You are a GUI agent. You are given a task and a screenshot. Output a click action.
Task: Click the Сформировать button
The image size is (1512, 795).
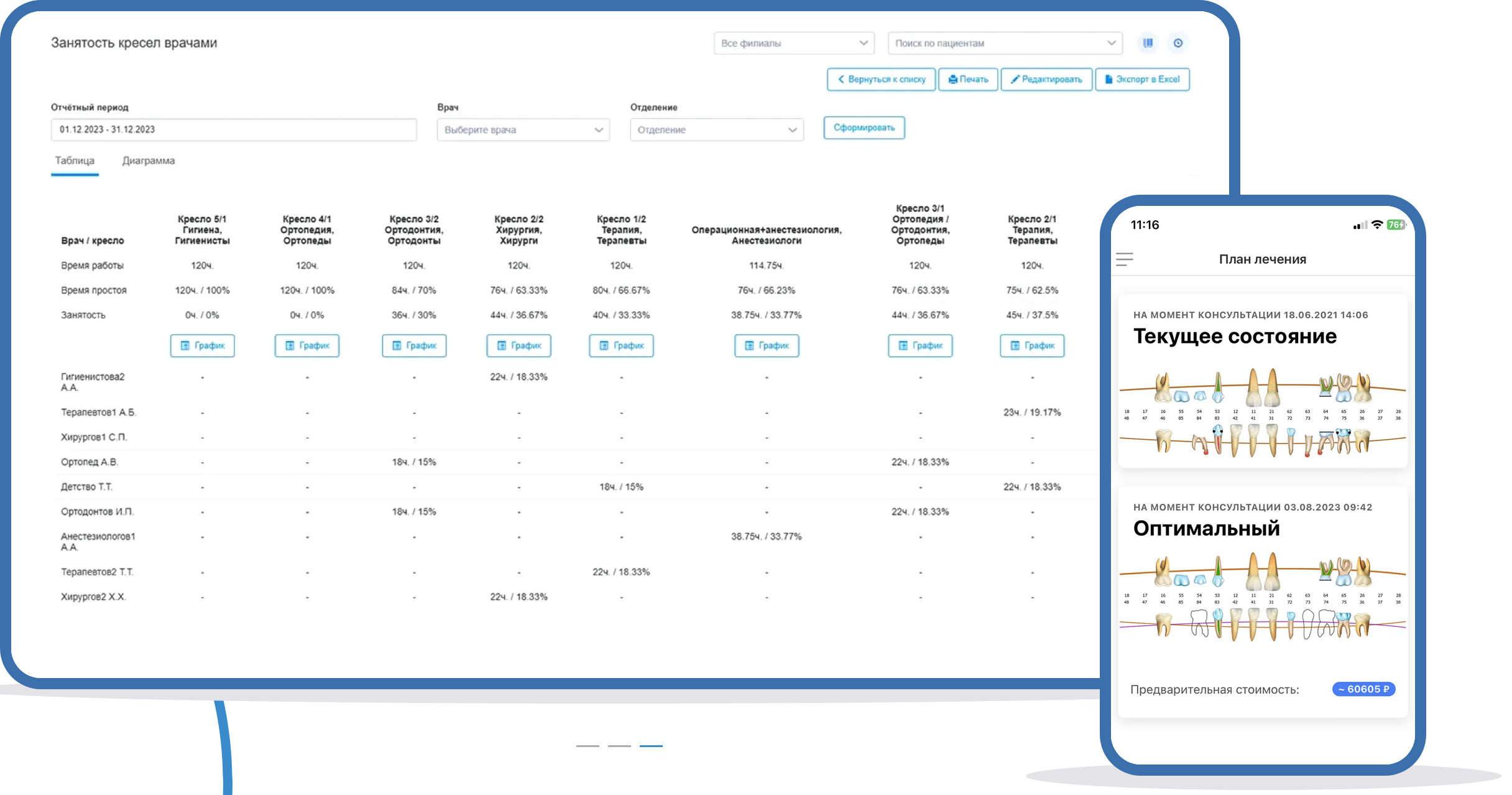coord(864,128)
